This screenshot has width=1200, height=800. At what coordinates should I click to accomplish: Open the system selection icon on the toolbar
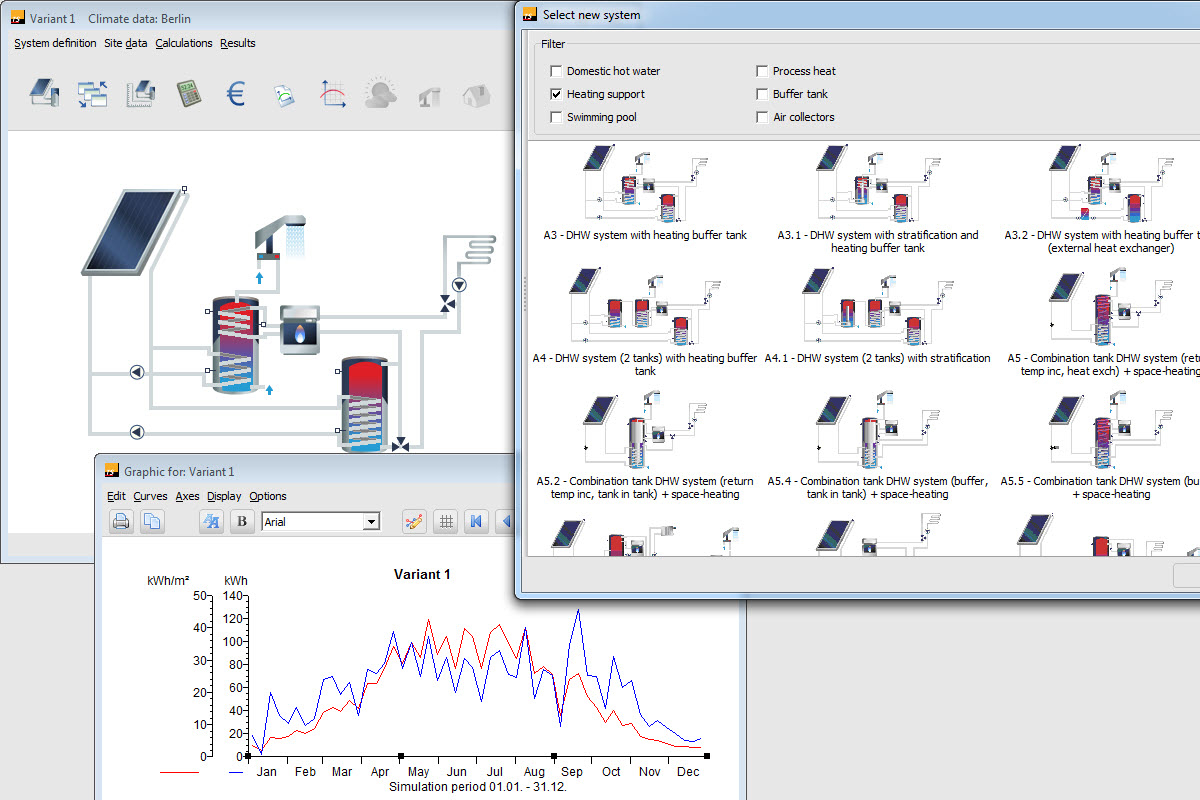(x=44, y=94)
